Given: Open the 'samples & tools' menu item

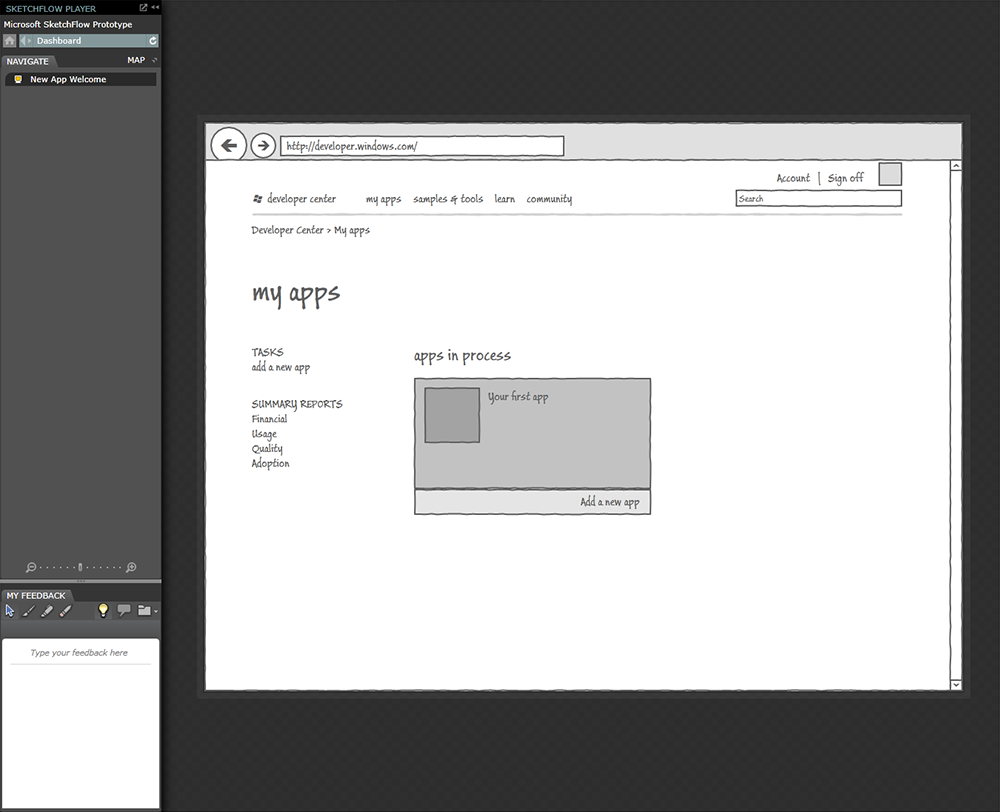Looking at the screenshot, I should (x=448, y=199).
